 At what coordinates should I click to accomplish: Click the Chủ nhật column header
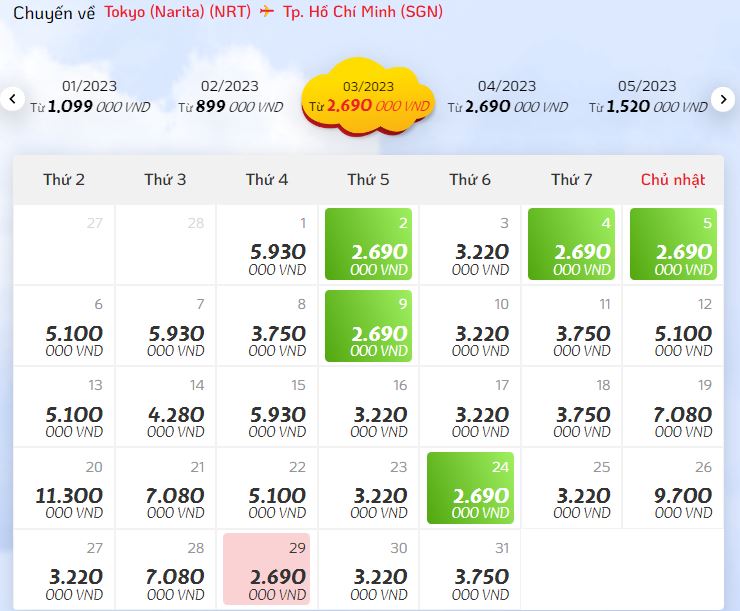673,180
